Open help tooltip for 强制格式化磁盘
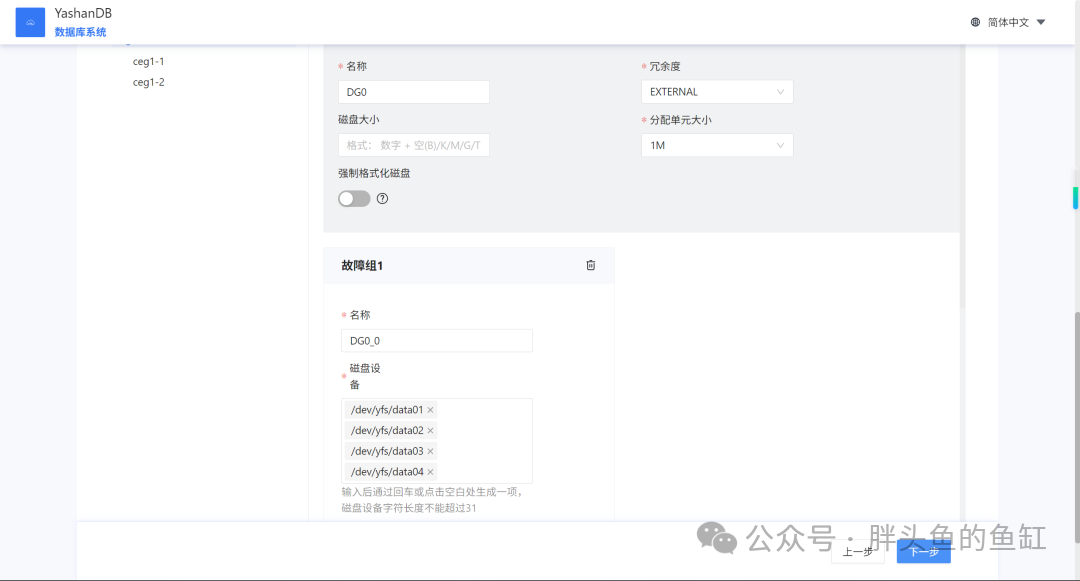Viewport: 1080px width, 581px height. (x=382, y=199)
